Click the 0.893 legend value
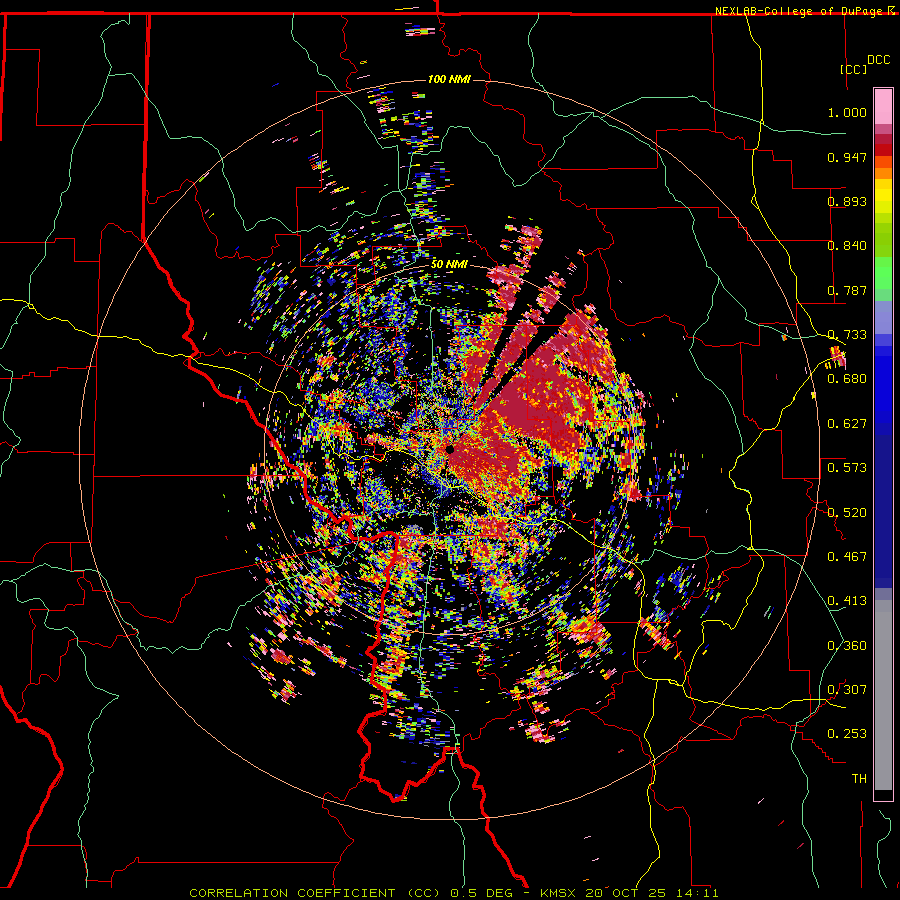The height and width of the screenshot is (900, 900). 847,201
